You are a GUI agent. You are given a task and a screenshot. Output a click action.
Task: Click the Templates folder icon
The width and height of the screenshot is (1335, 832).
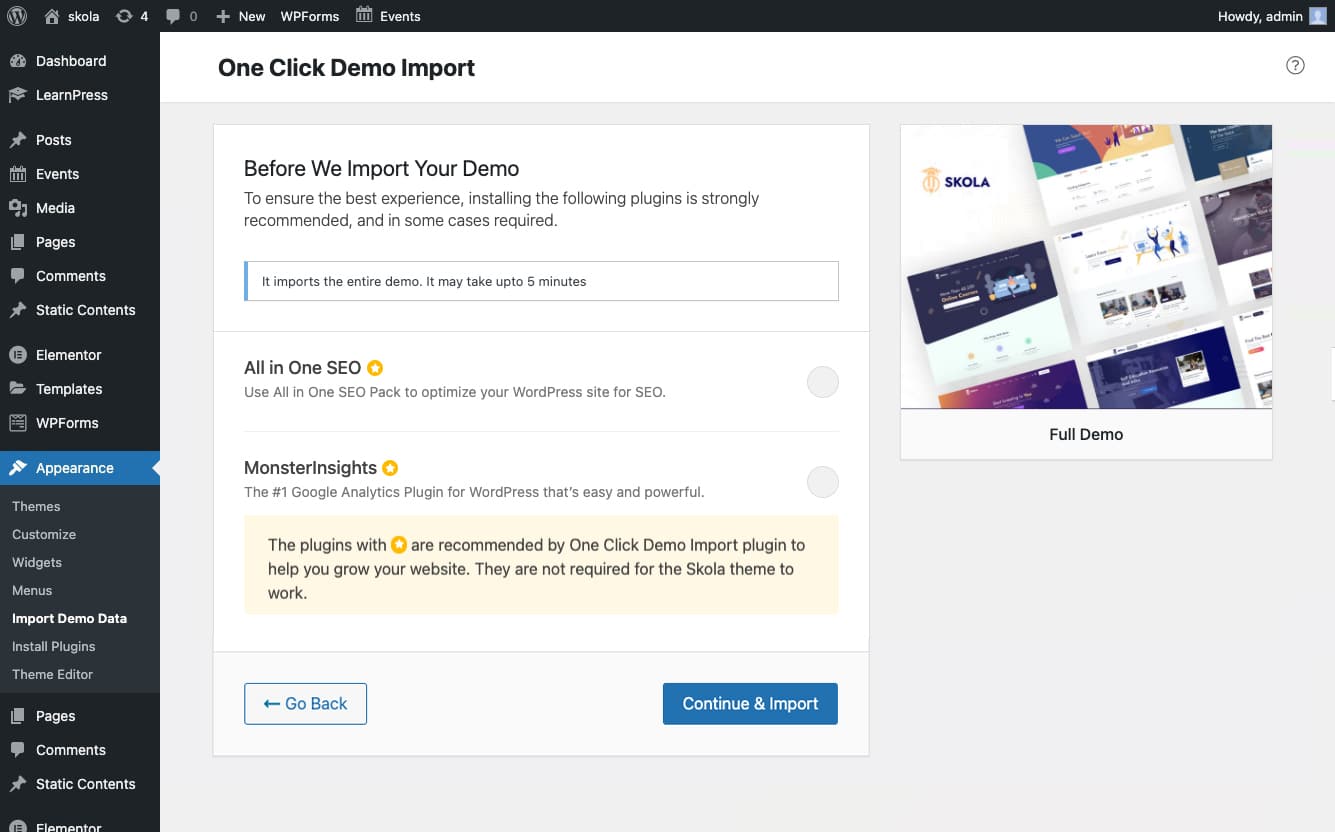[18, 389]
